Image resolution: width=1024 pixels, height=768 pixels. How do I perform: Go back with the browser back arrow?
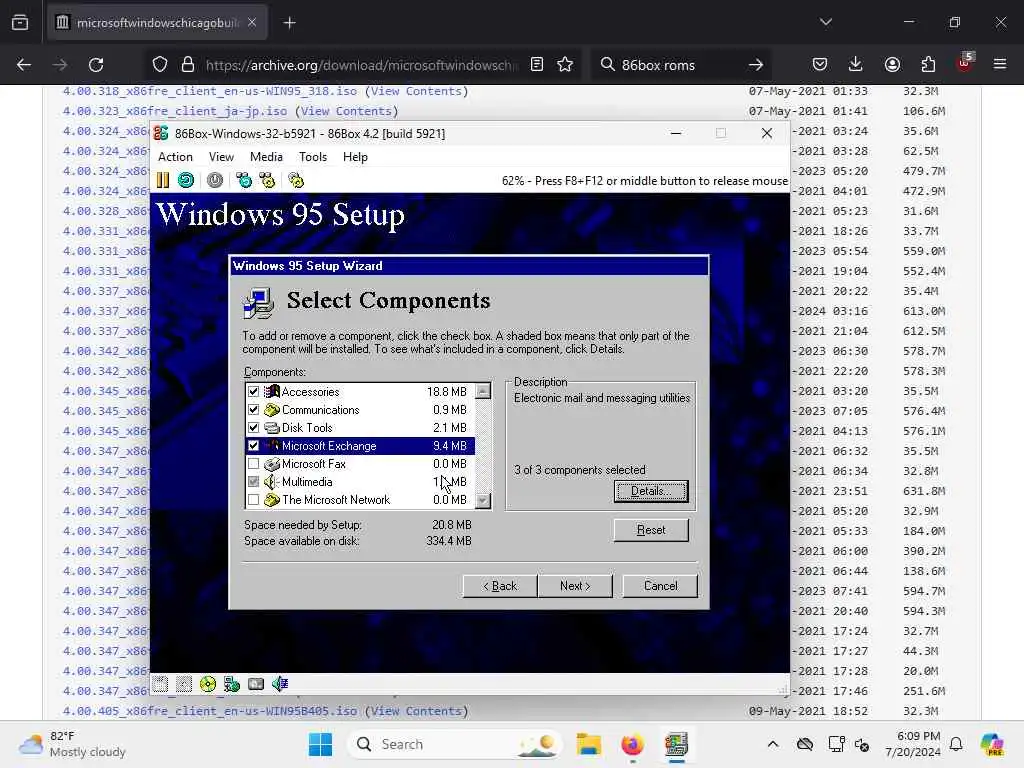point(24,65)
